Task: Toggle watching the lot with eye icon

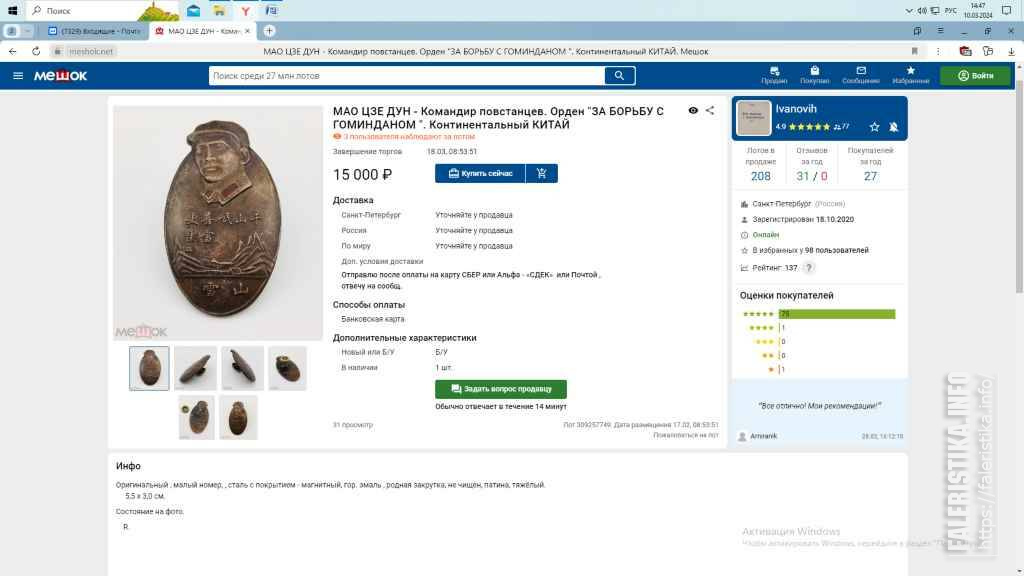Action: point(693,110)
